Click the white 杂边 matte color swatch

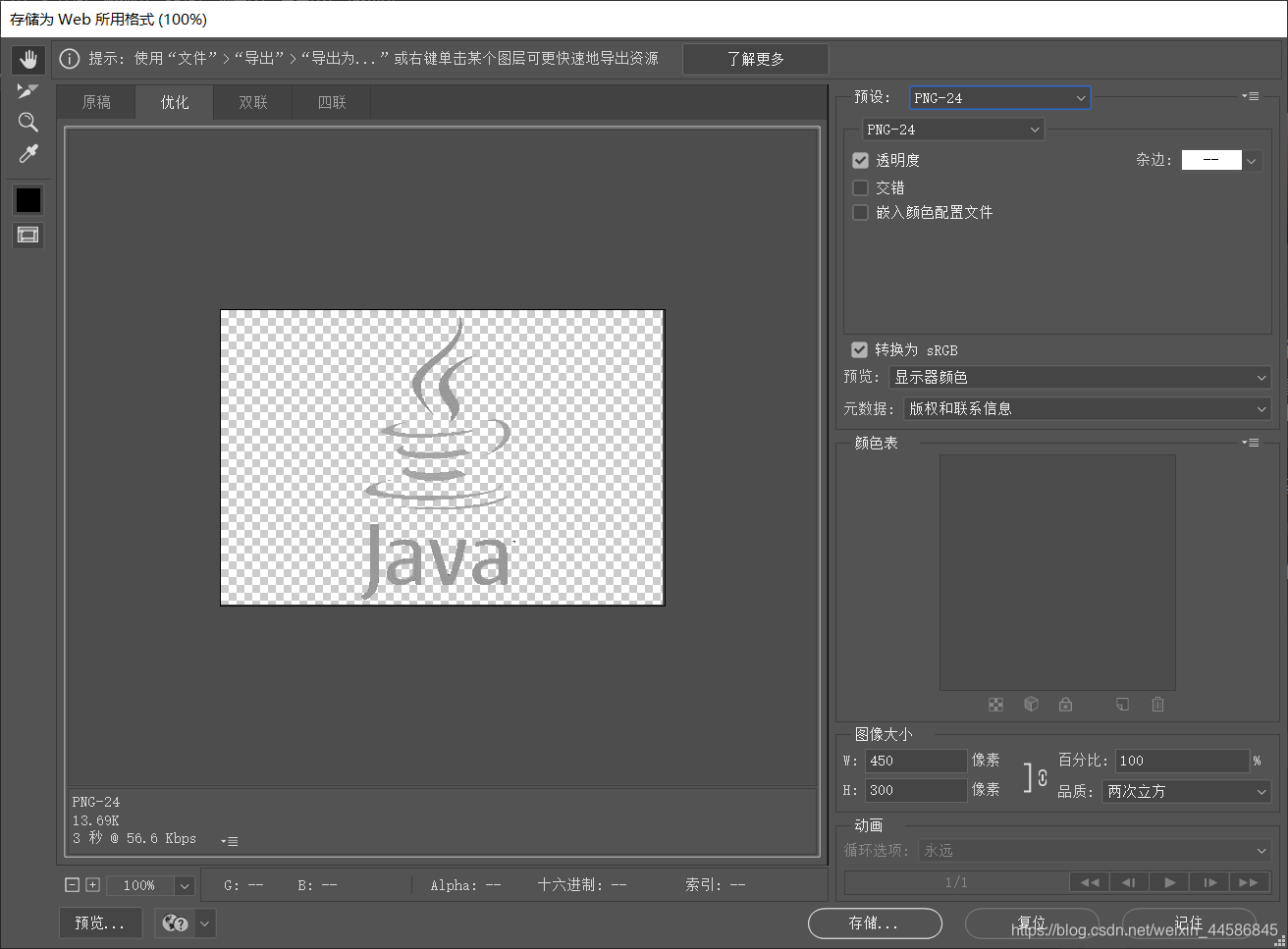(x=1211, y=160)
